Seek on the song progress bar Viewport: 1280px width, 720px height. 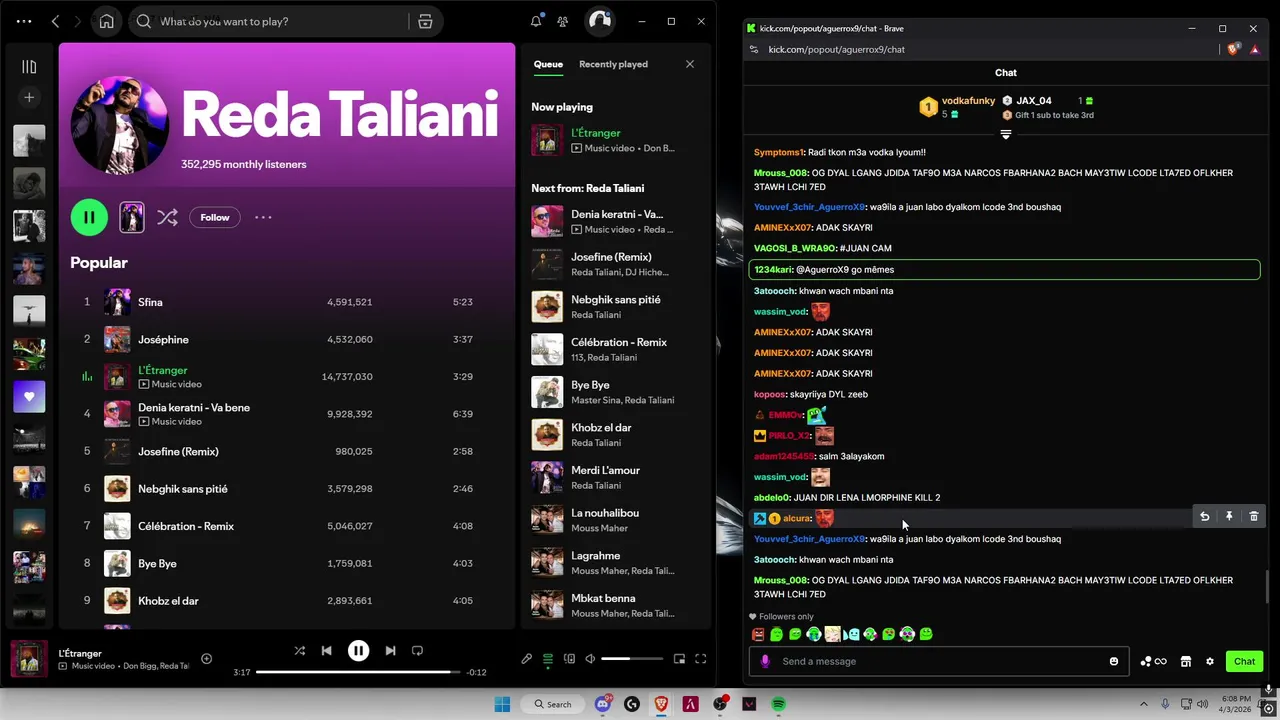[x=358, y=672]
